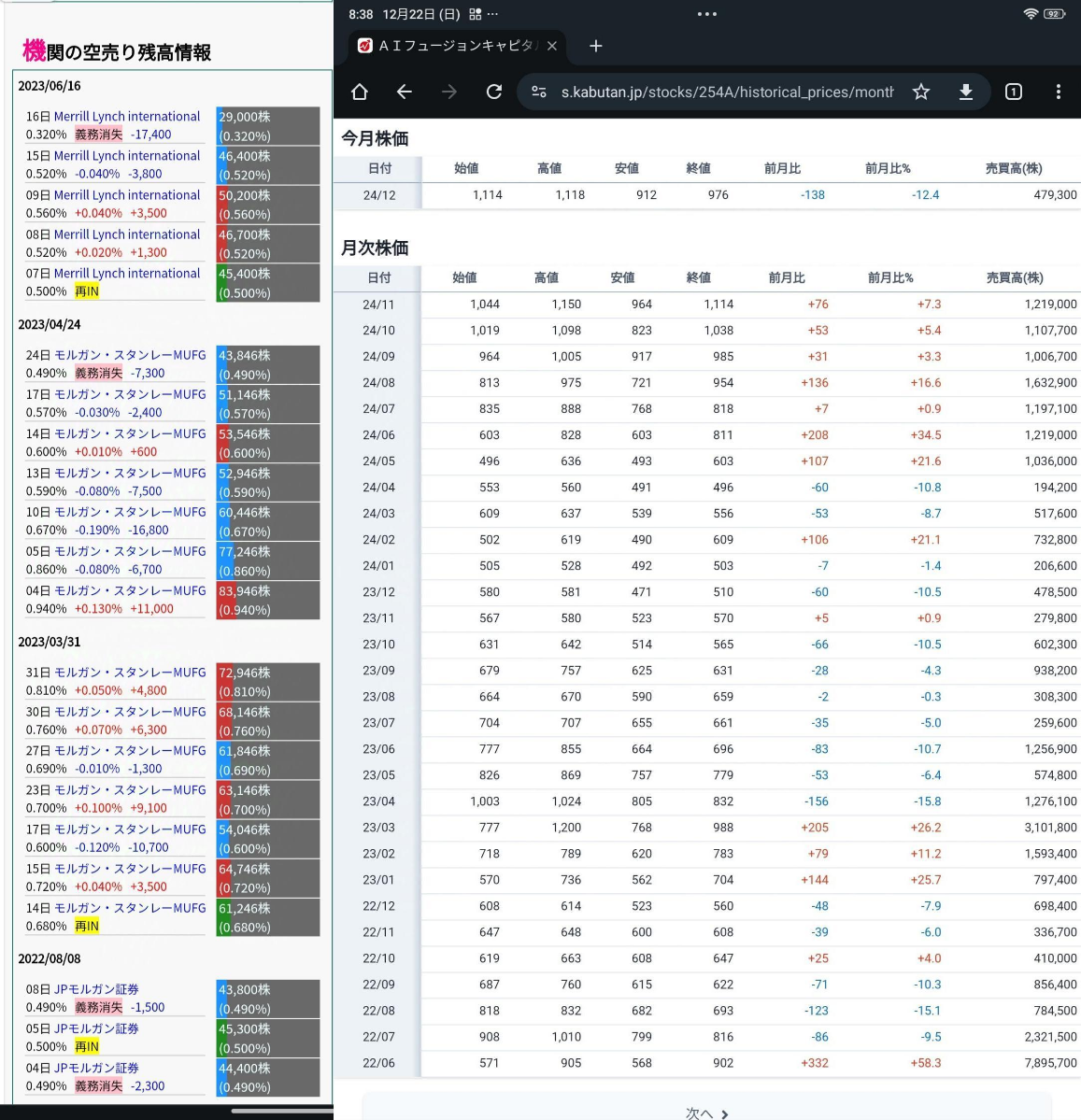Click the back arrow in browser
This screenshot has height=1120, width=1081.
(405, 92)
